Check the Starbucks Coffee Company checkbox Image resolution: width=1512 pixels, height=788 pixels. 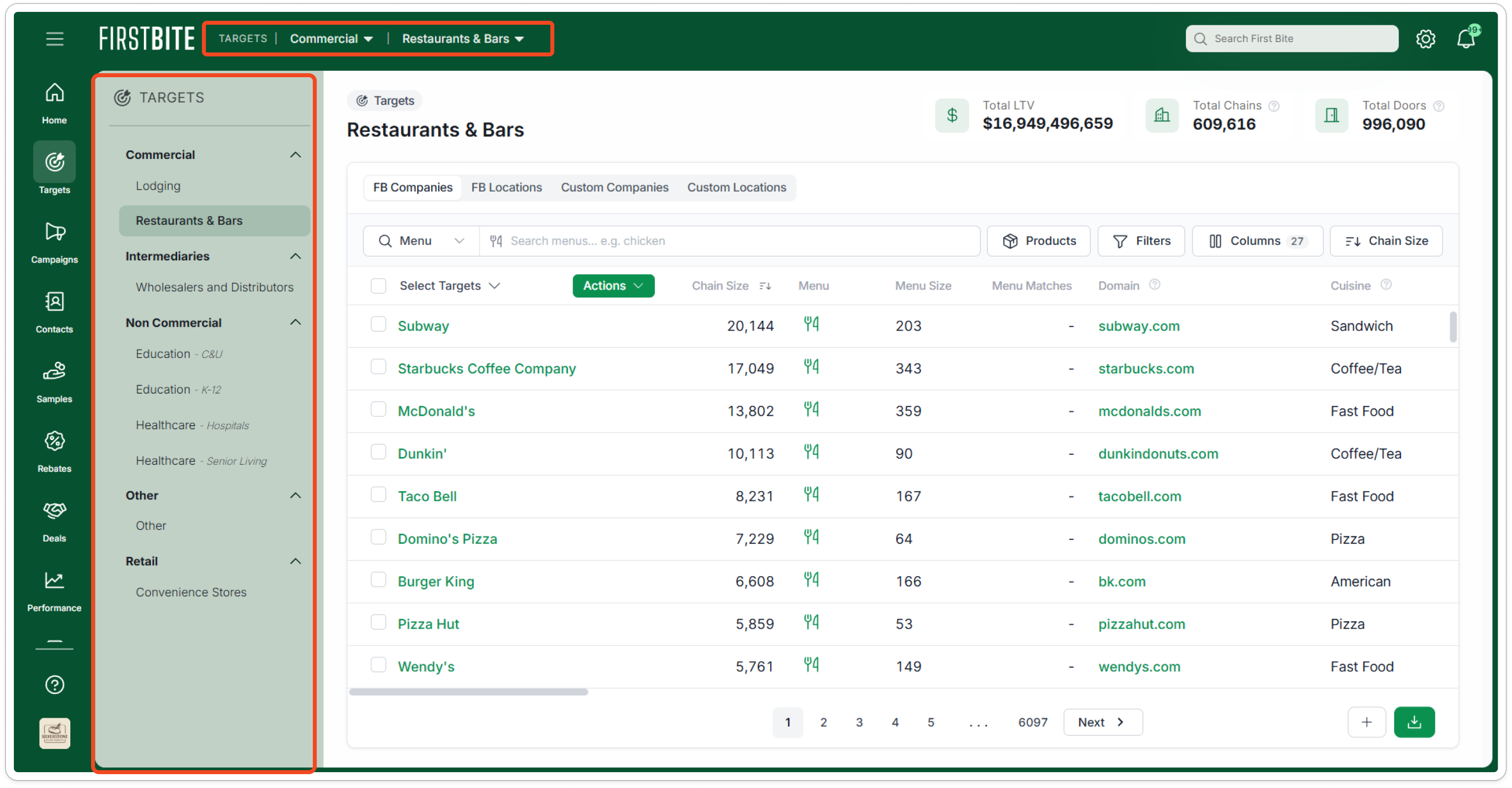(379, 367)
